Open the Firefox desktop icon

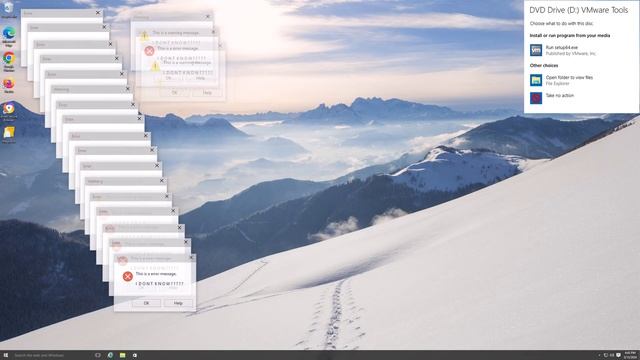pos(9,86)
